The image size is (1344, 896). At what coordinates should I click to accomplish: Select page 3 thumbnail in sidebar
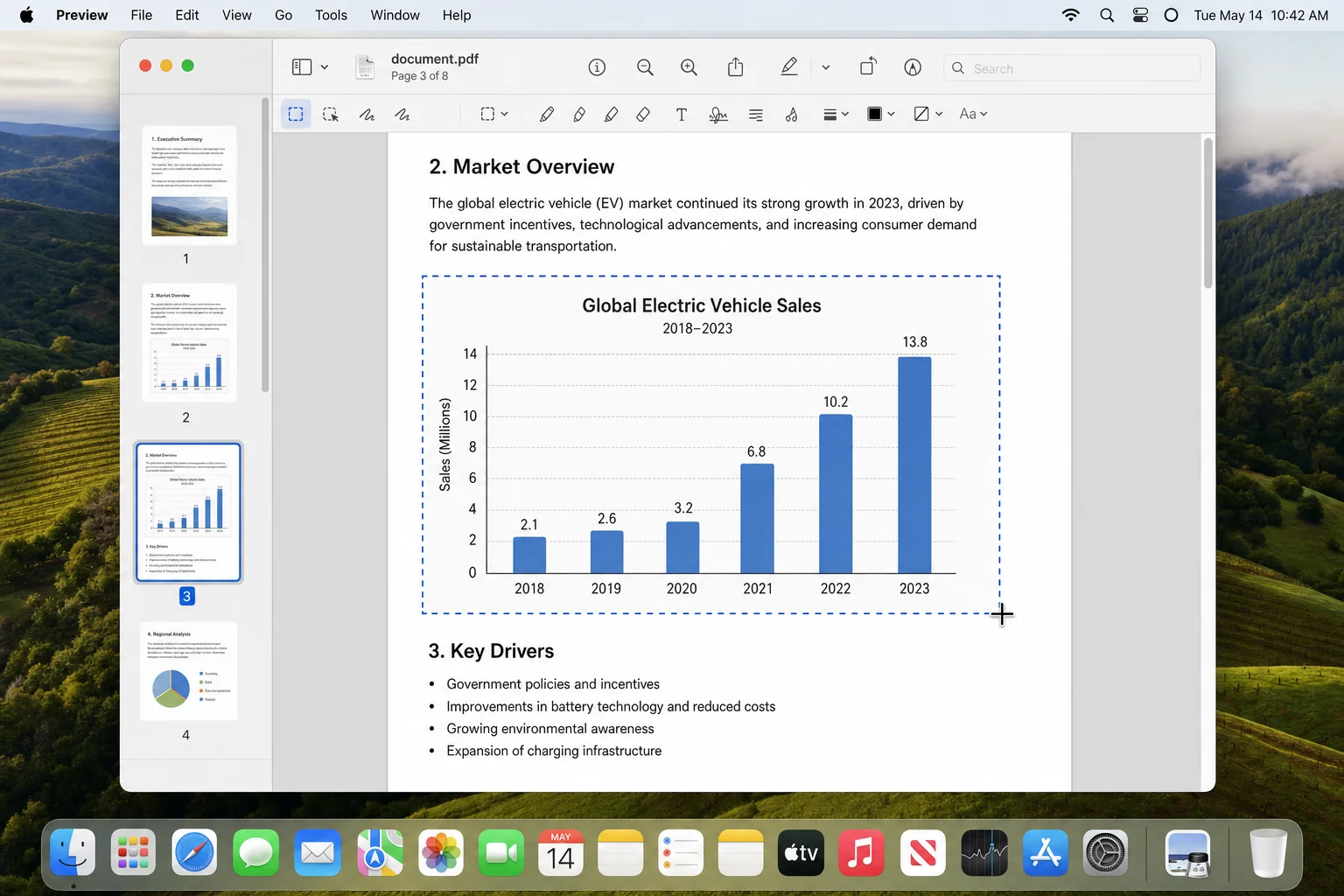[x=188, y=512]
